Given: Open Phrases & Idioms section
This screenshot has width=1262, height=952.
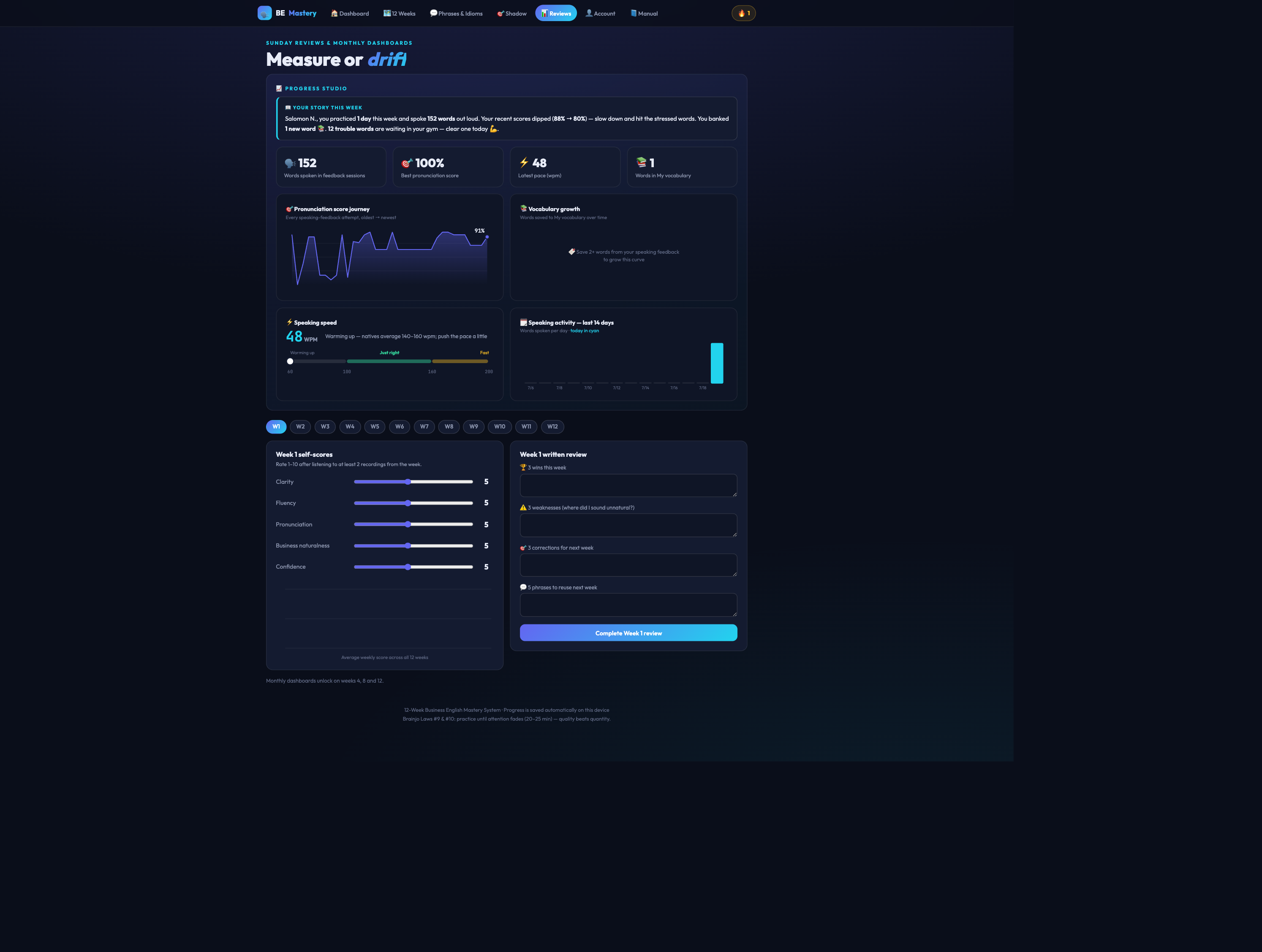Looking at the screenshot, I should (x=457, y=13).
